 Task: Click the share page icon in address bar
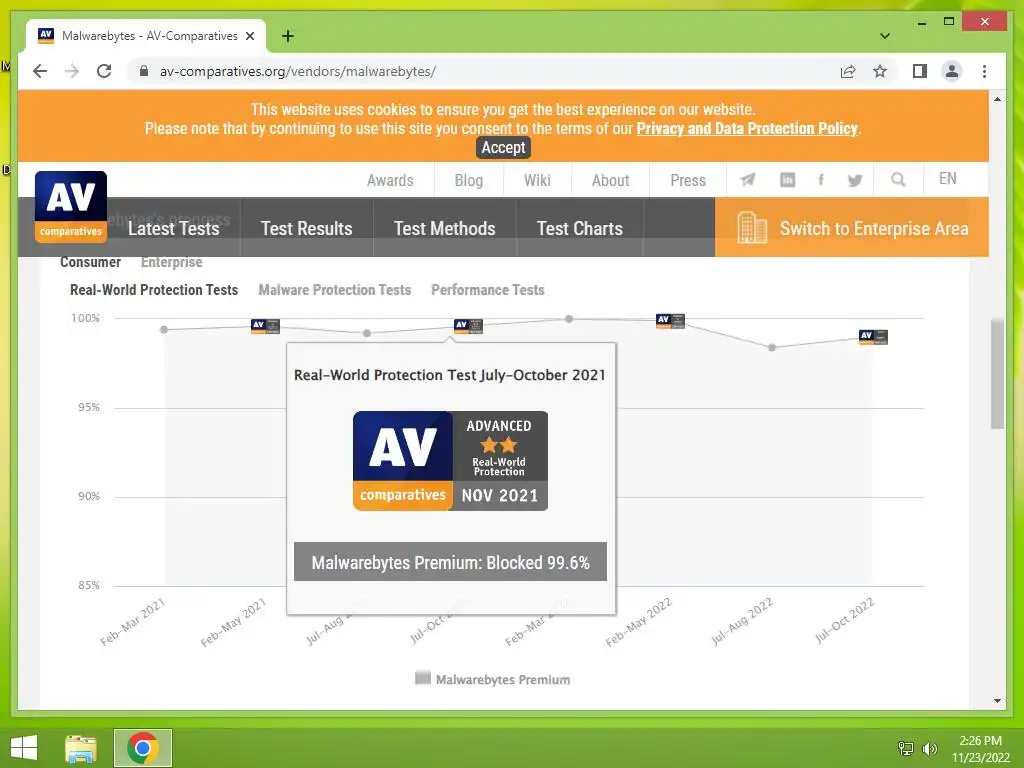pyautogui.click(x=848, y=71)
